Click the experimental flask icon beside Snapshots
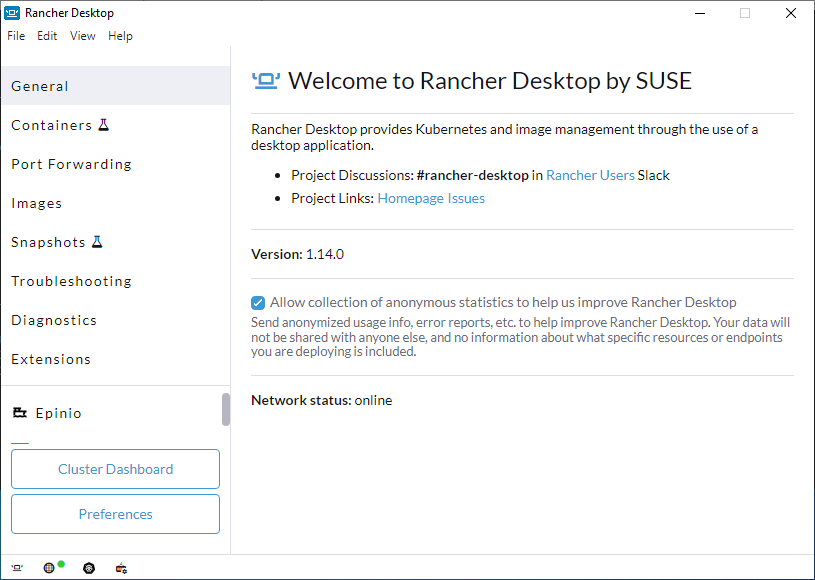Image resolution: width=815 pixels, height=580 pixels. (97, 242)
